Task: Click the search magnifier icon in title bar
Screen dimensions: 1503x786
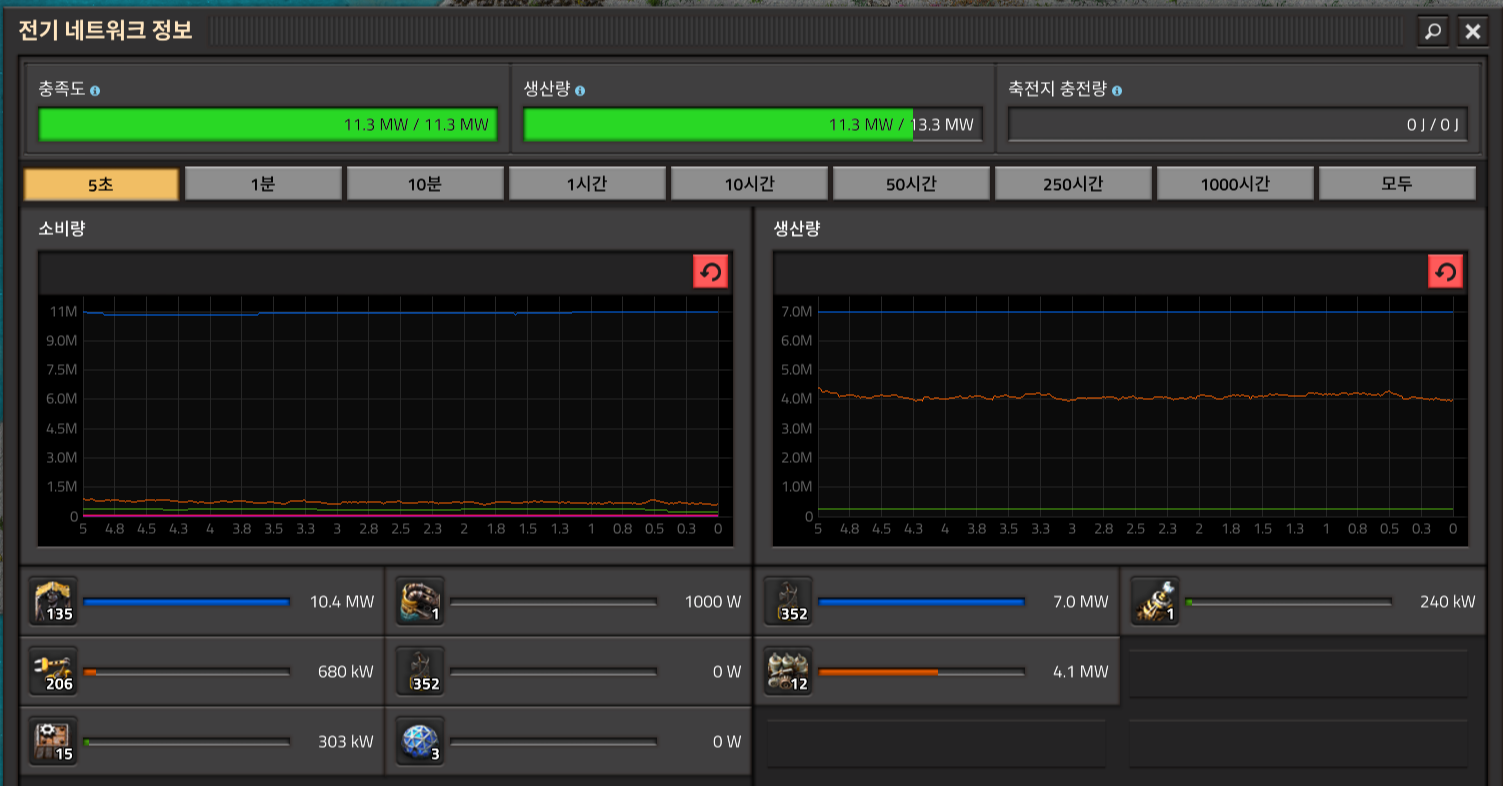Action: point(1433,31)
